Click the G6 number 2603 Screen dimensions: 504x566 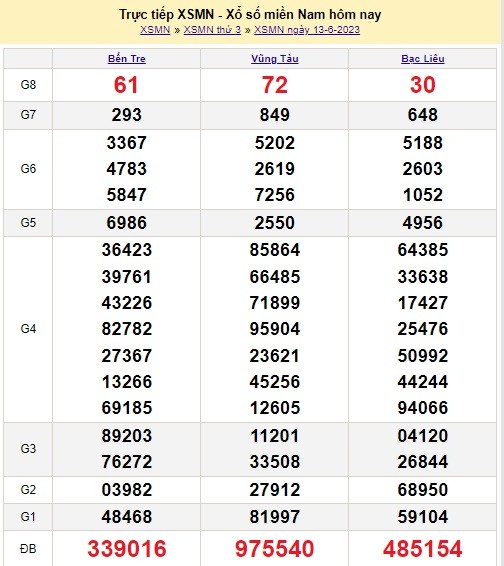[423, 169]
